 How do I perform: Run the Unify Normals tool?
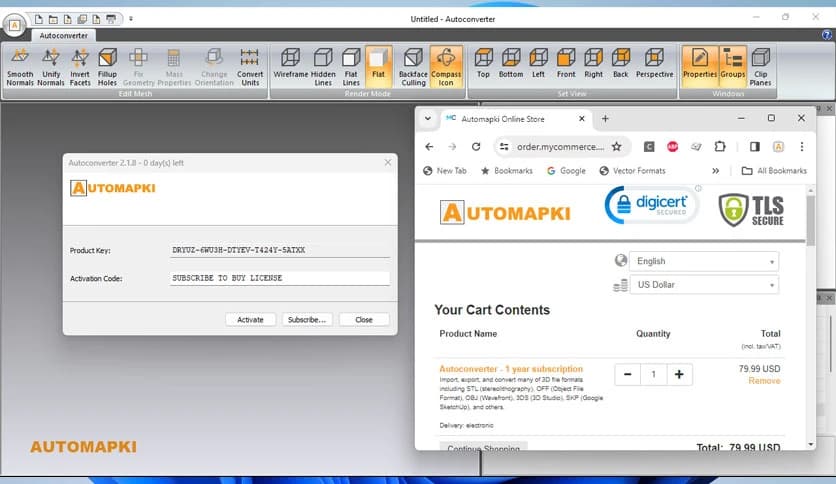click(x=51, y=67)
